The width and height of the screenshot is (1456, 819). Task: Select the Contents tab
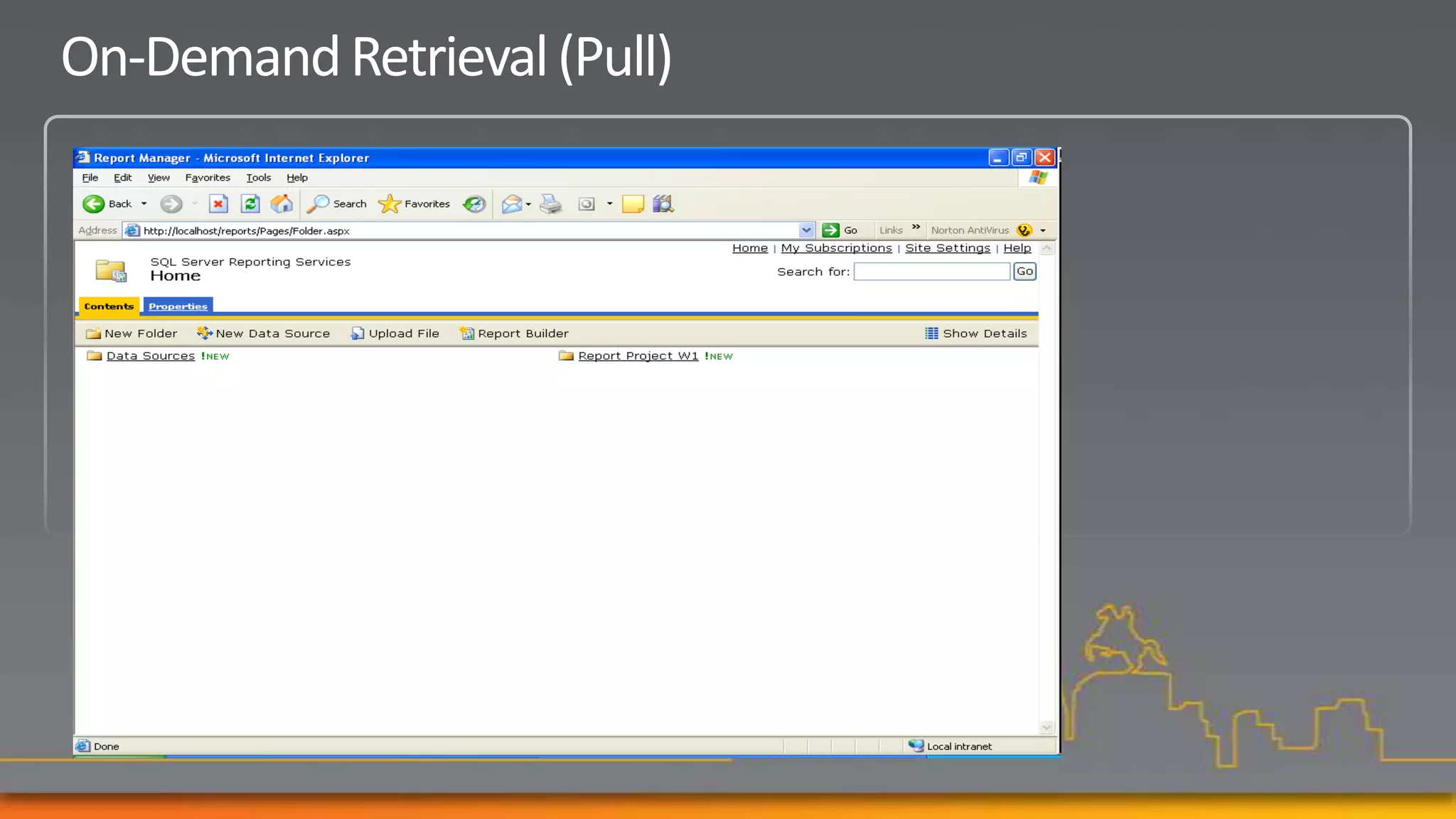pyautogui.click(x=109, y=306)
